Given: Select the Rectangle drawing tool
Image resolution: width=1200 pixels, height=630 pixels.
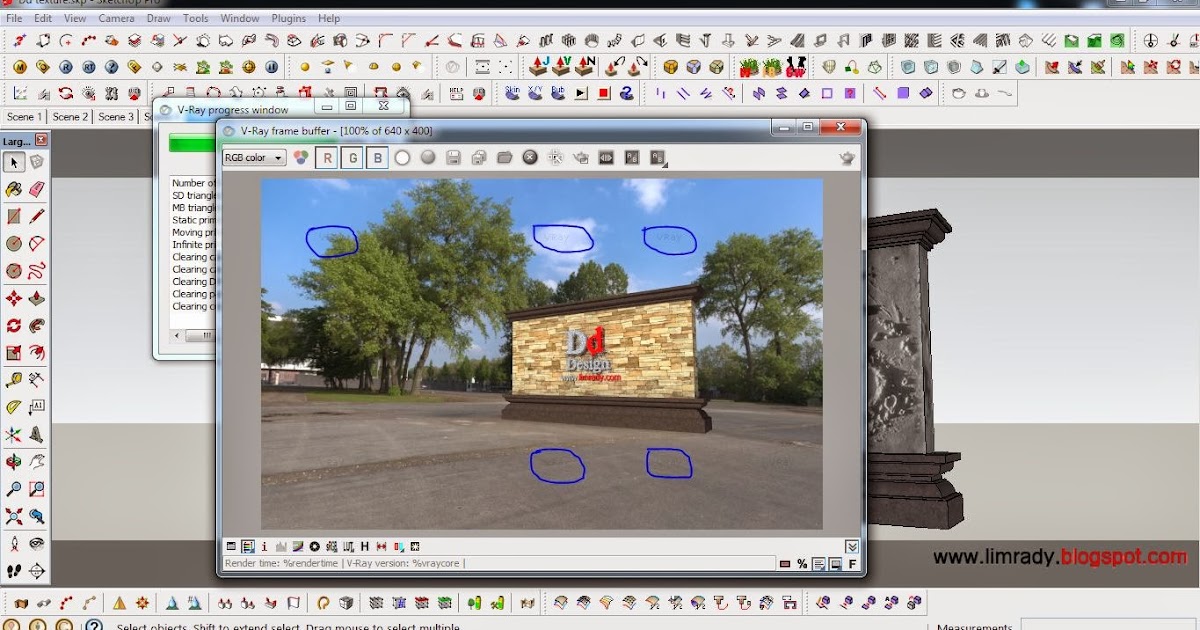Looking at the screenshot, I should click(x=14, y=216).
